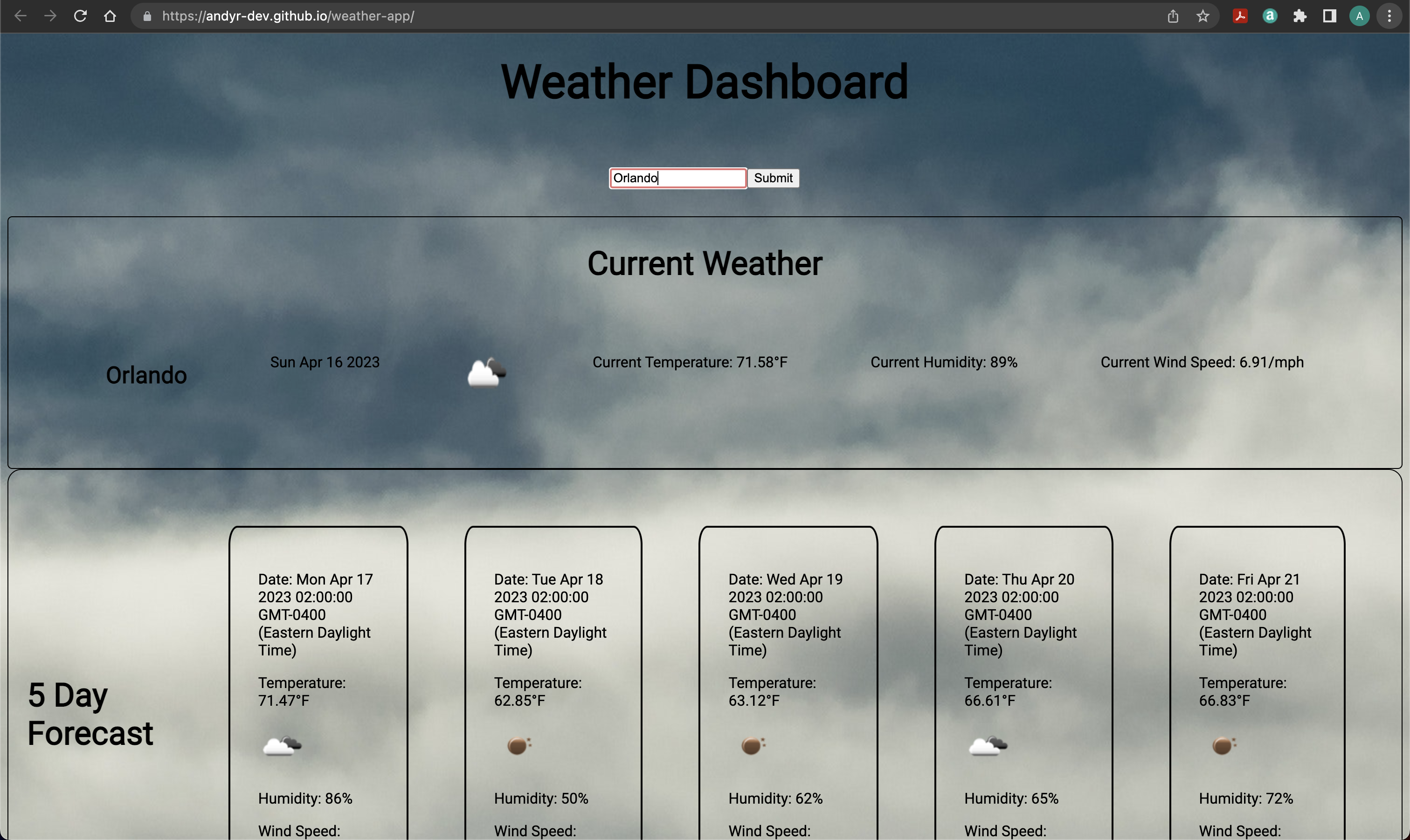Open the red PDF extension
This screenshot has height=840, width=1410.
pos(1240,16)
